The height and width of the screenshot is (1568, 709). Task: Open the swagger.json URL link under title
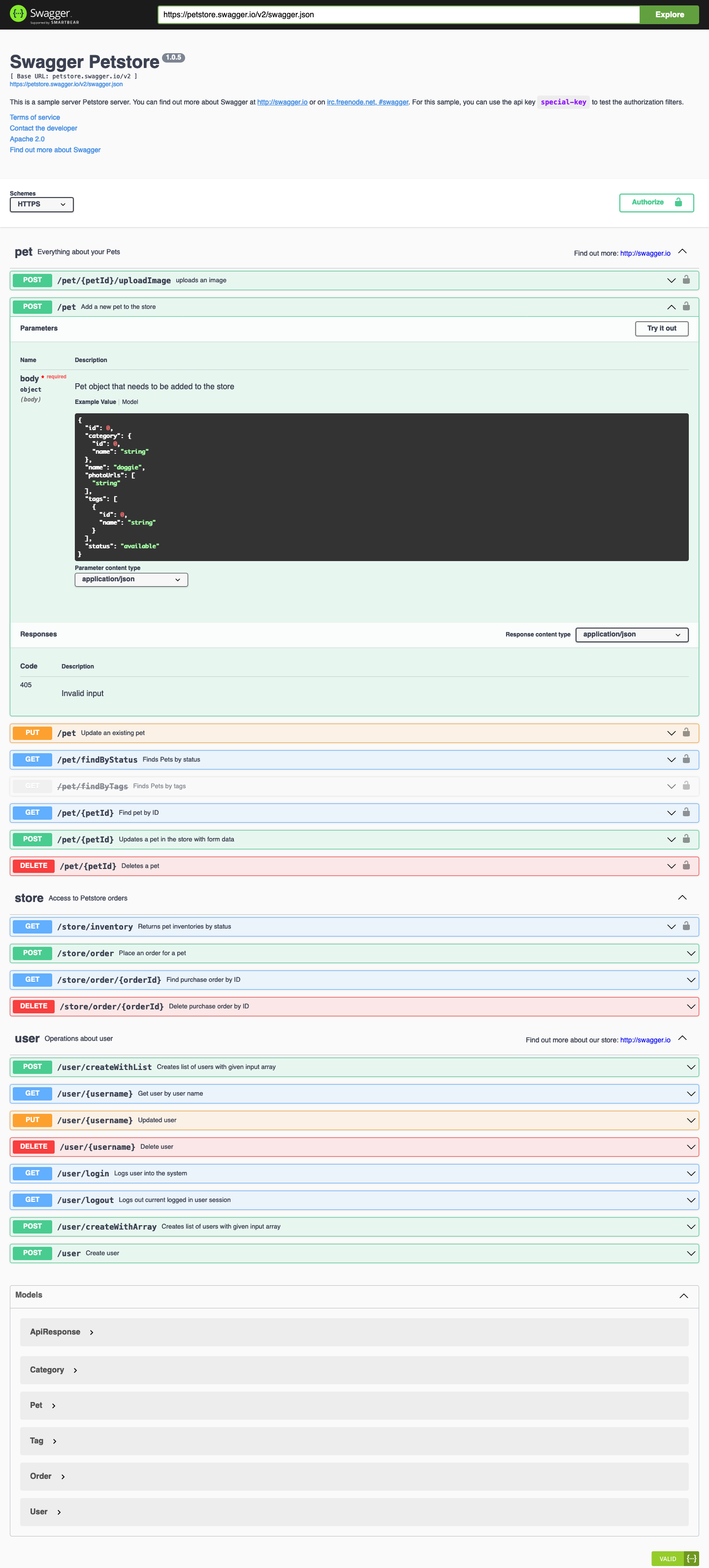pyautogui.click(x=65, y=85)
